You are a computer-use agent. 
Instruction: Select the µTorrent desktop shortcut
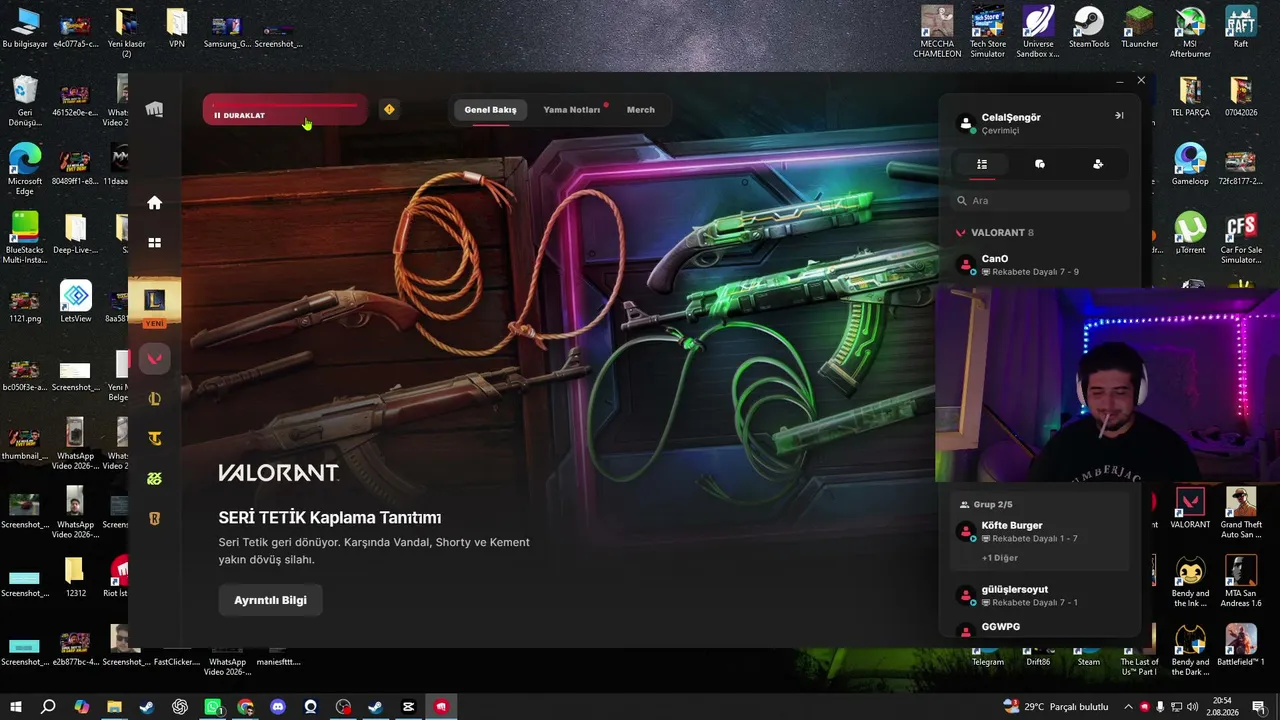point(1190,233)
